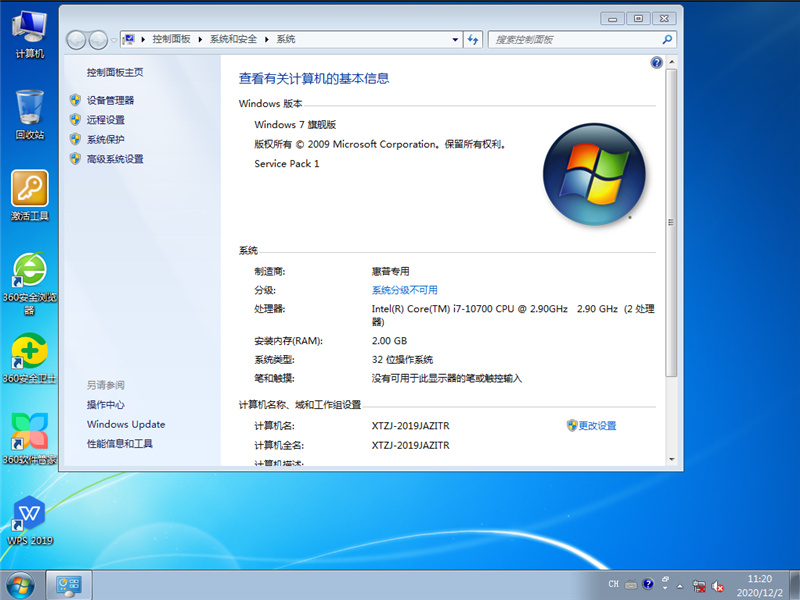Viewport: 800px width, 600px height.
Task: Click the 没有可用于此显示器的笔或触控输入 value
Action: (x=446, y=379)
